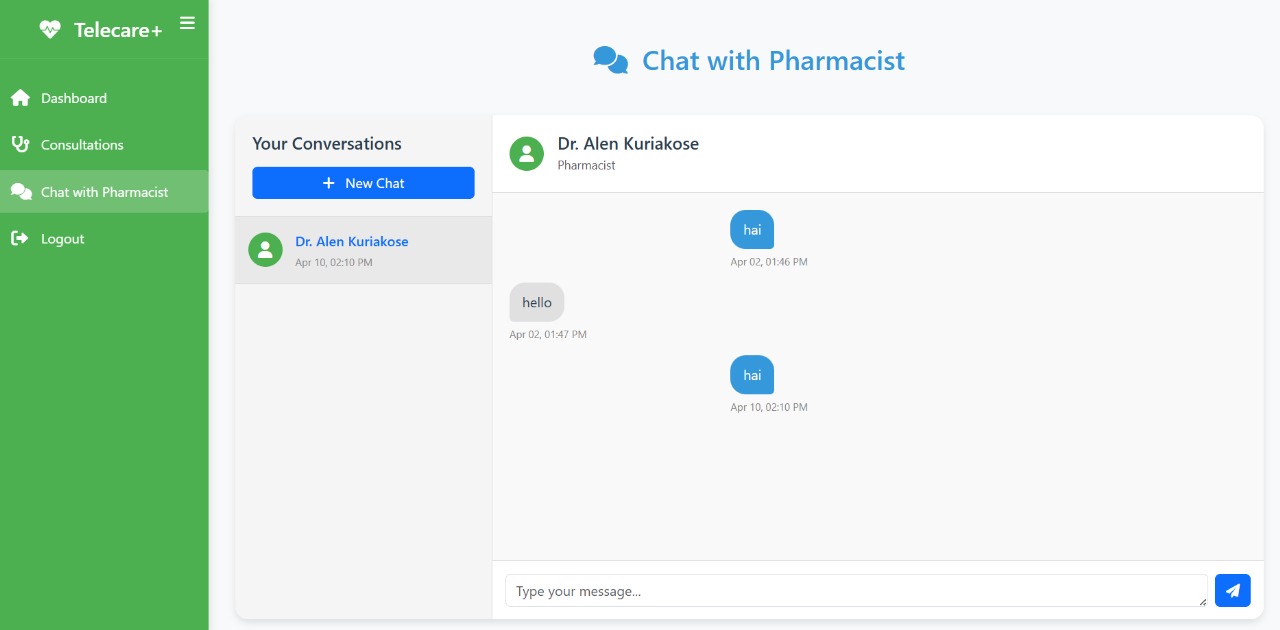
Task: Go to the Consultations page
Action: tap(82, 145)
